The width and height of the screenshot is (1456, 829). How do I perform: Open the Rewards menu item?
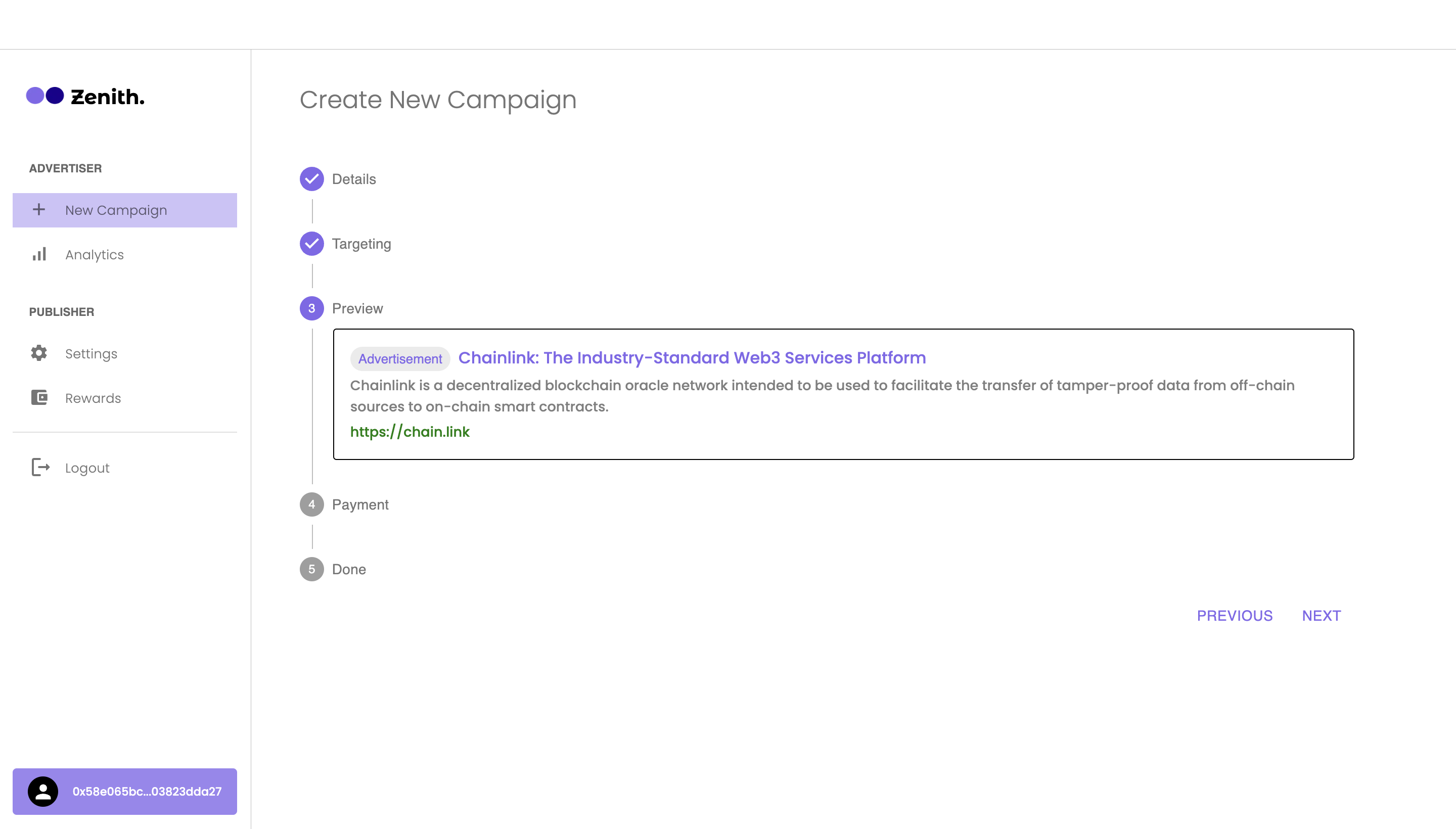click(x=94, y=398)
